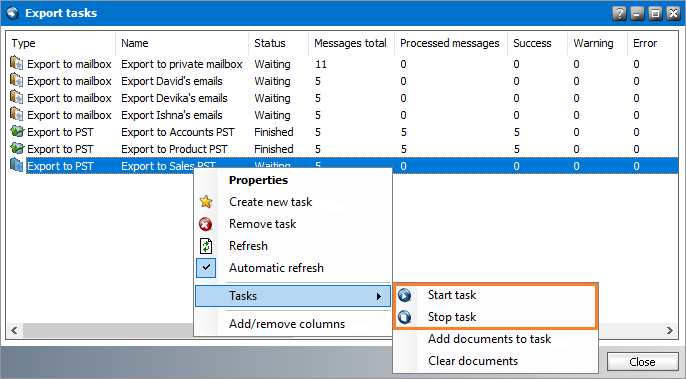Click the PST icon of Export to Accounts PST
686x379 pixels.
17,131
